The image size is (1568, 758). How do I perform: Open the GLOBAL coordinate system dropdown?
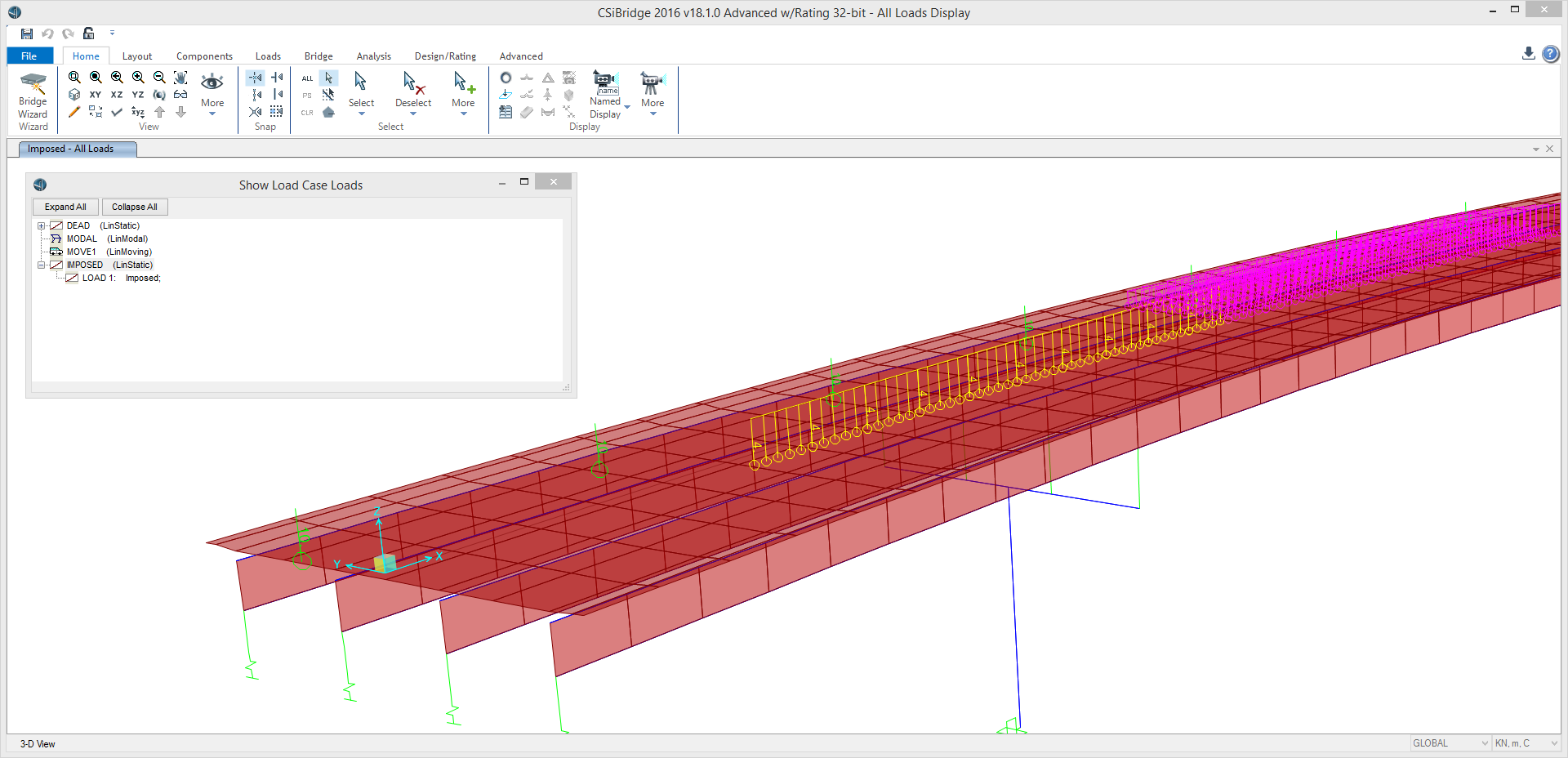(x=1450, y=743)
